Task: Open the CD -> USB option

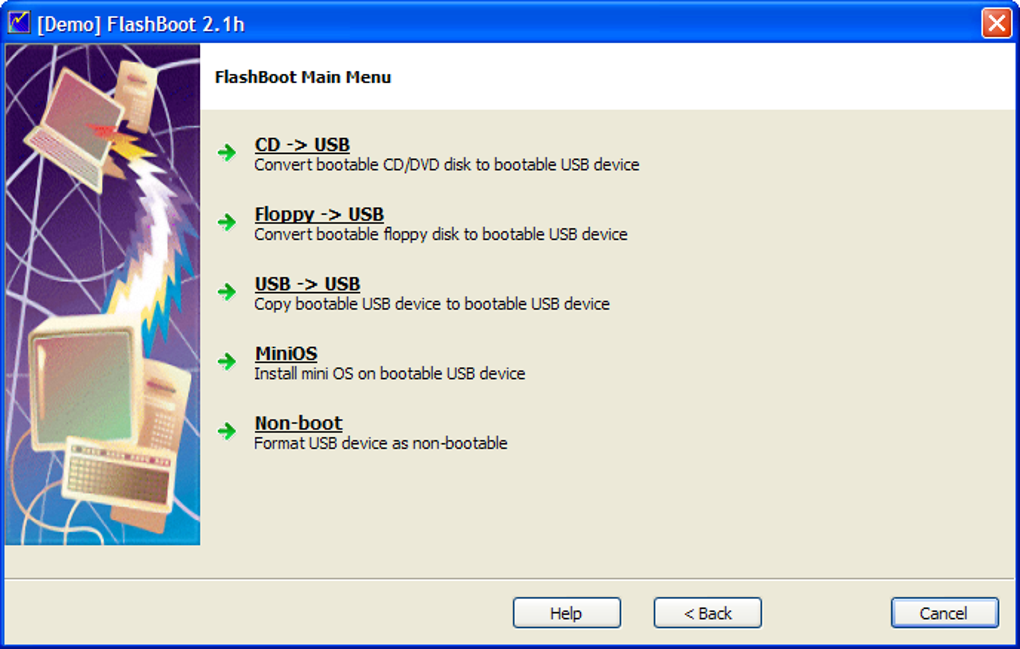Action: pos(302,144)
